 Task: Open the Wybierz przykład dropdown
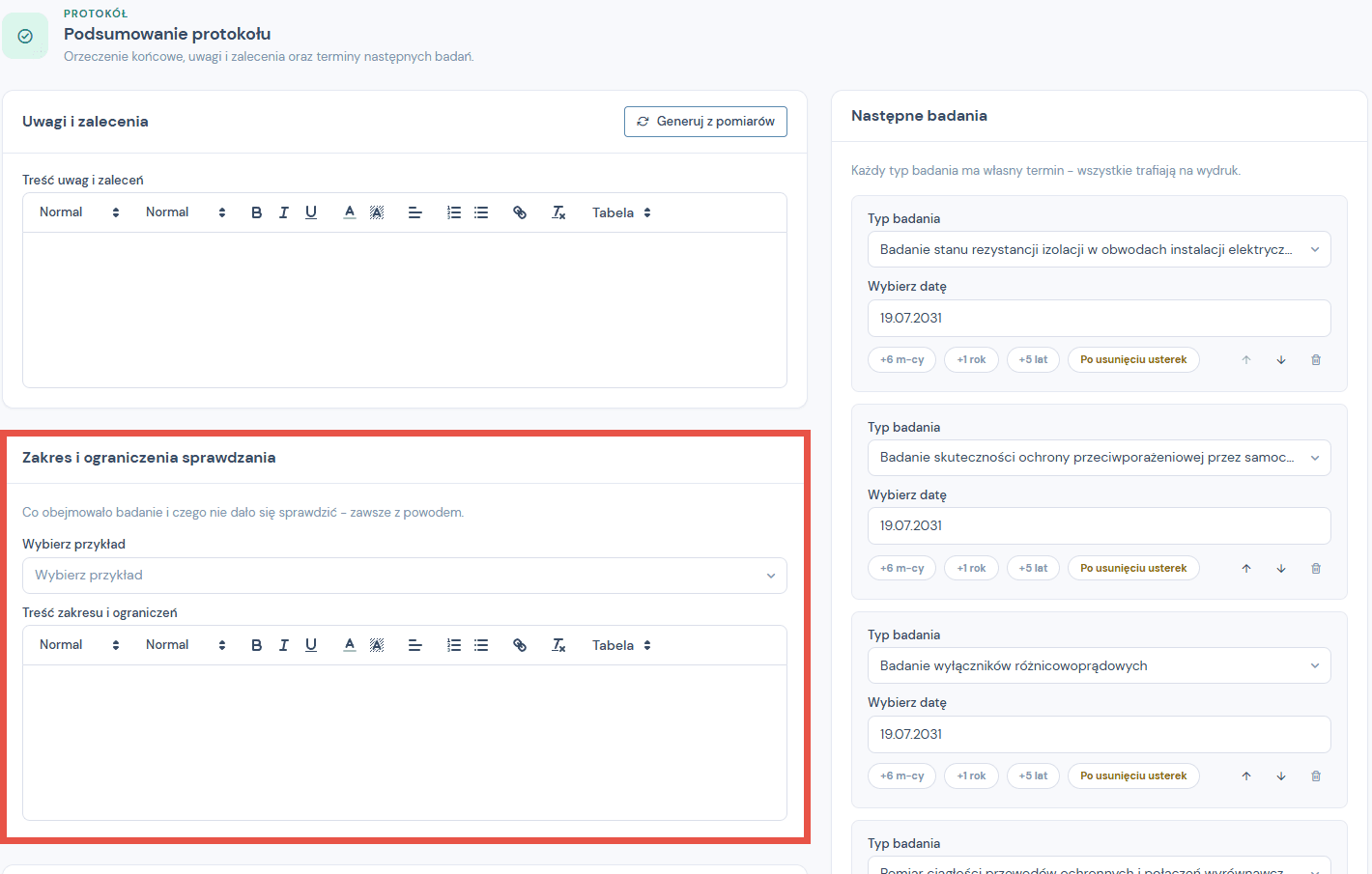click(x=405, y=576)
